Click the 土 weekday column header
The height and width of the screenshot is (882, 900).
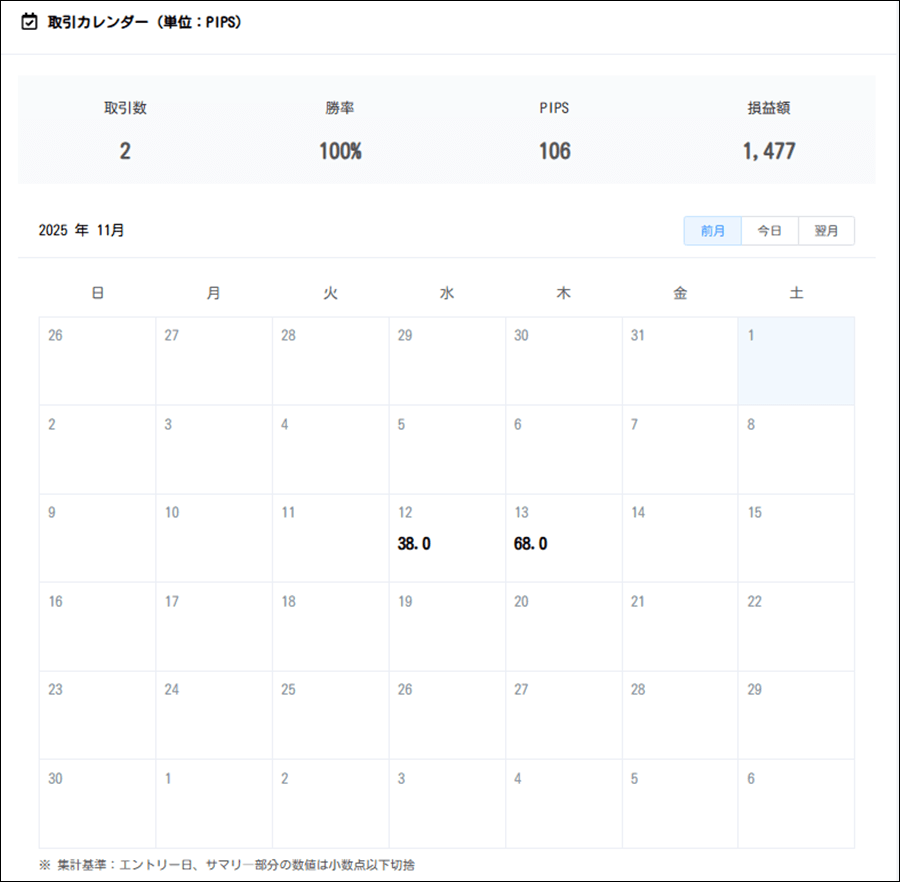pos(796,293)
